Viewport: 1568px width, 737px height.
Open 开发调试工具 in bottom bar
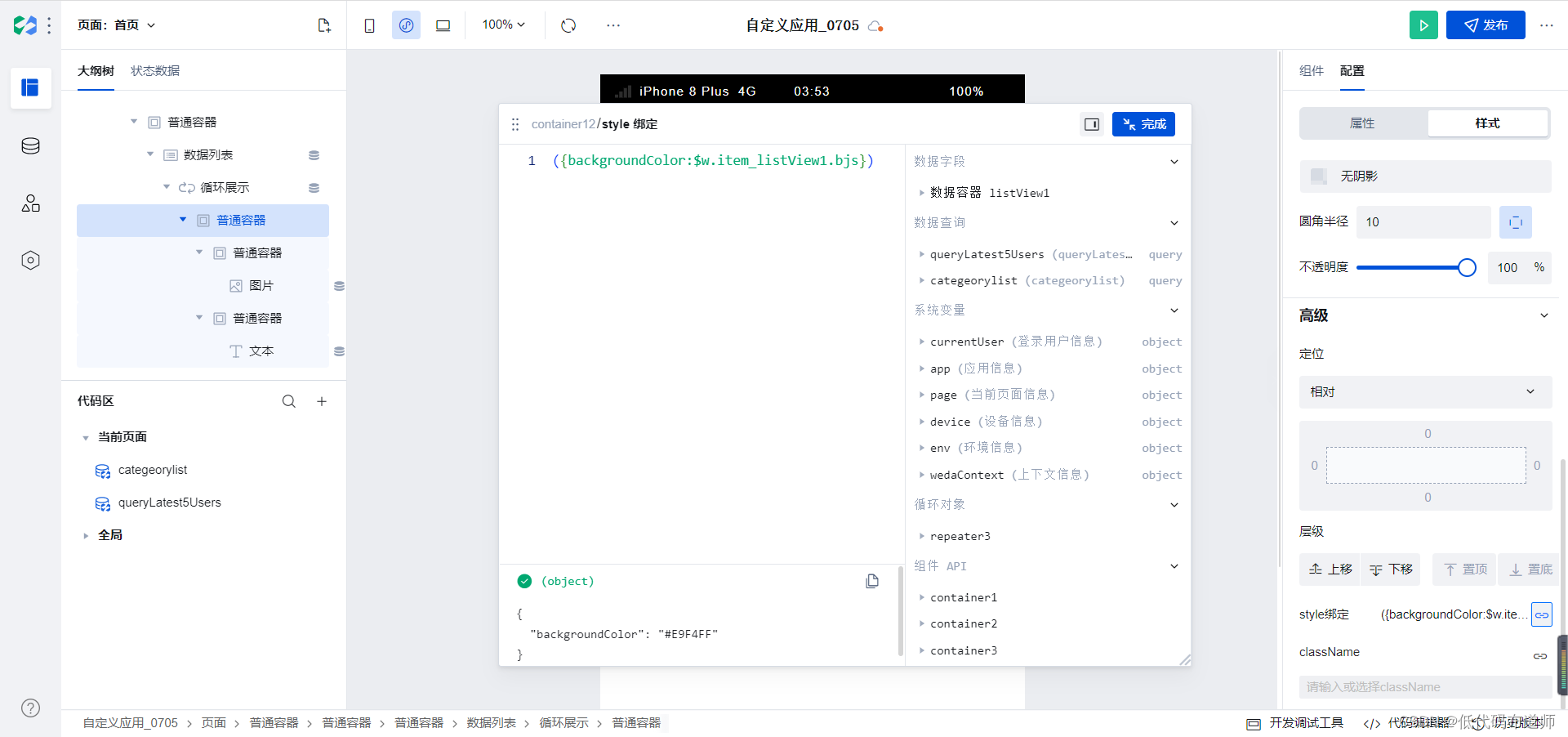click(x=1294, y=723)
